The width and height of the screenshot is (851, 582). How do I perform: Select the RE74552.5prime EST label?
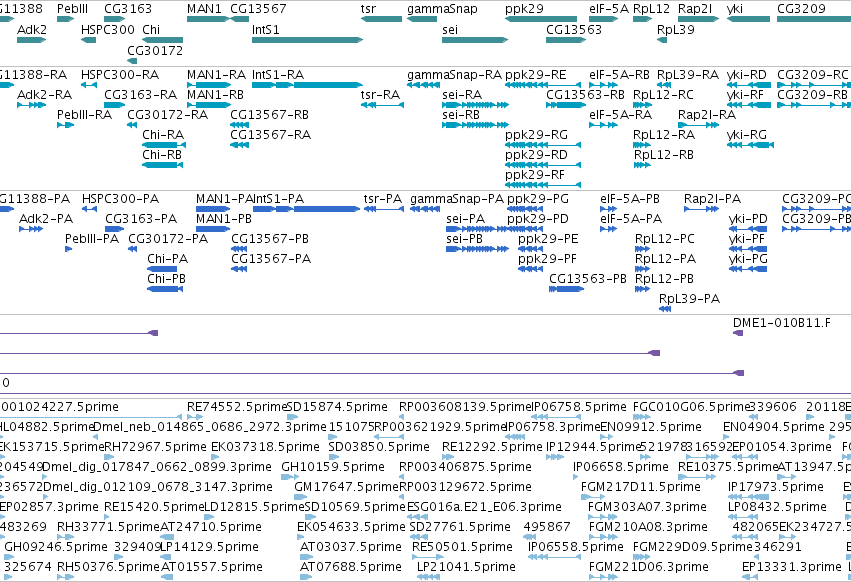pos(237,407)
